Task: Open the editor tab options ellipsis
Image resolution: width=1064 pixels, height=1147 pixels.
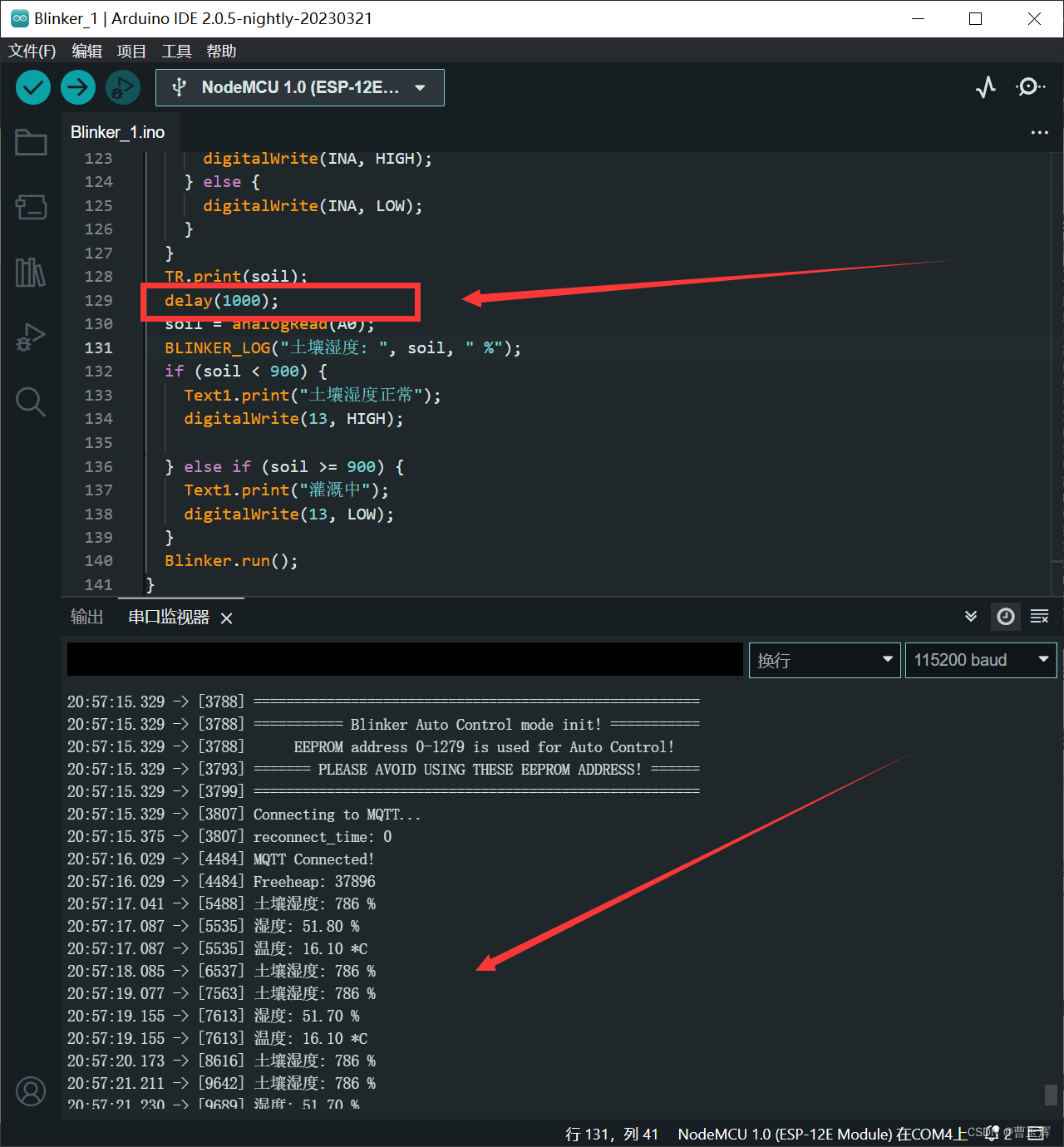Action: click(x=1039, y=132)
